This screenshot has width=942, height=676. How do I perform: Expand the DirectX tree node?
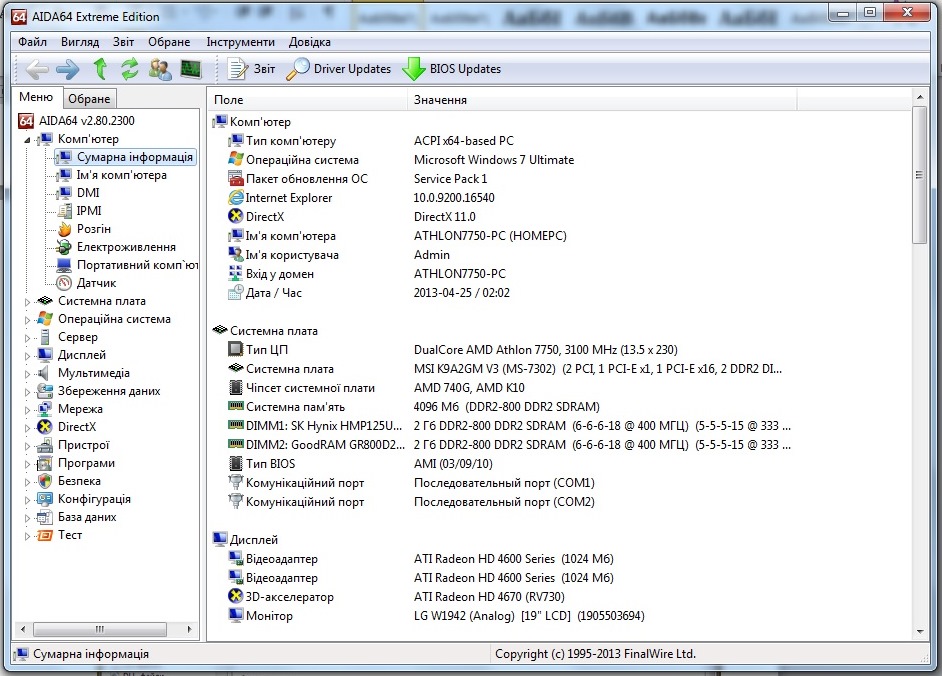[x=27, y=428]
